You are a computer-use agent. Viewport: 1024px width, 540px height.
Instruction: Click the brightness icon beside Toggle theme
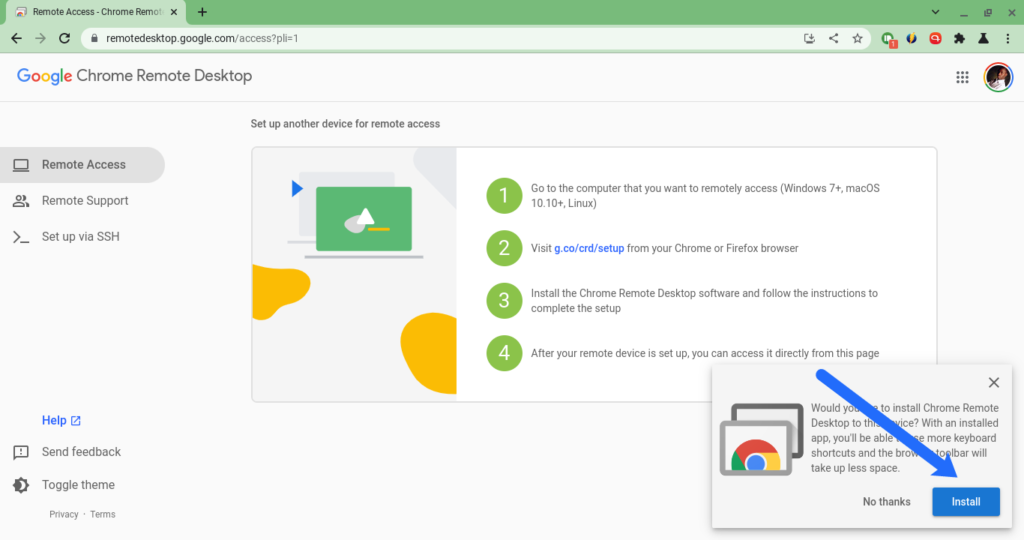tap(21, 485)
